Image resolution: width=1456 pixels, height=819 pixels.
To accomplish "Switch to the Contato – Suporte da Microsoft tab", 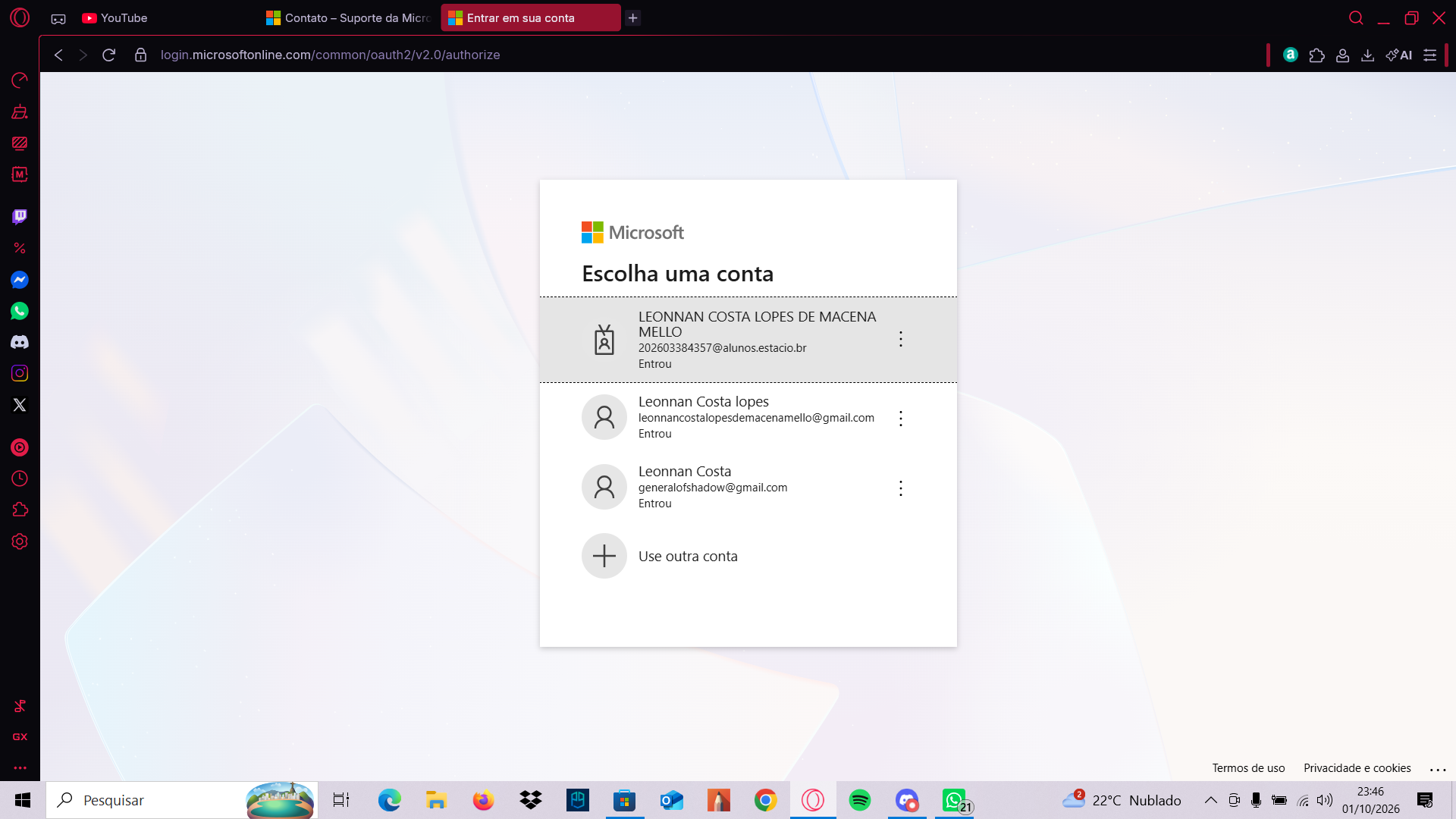I will 349,17.
